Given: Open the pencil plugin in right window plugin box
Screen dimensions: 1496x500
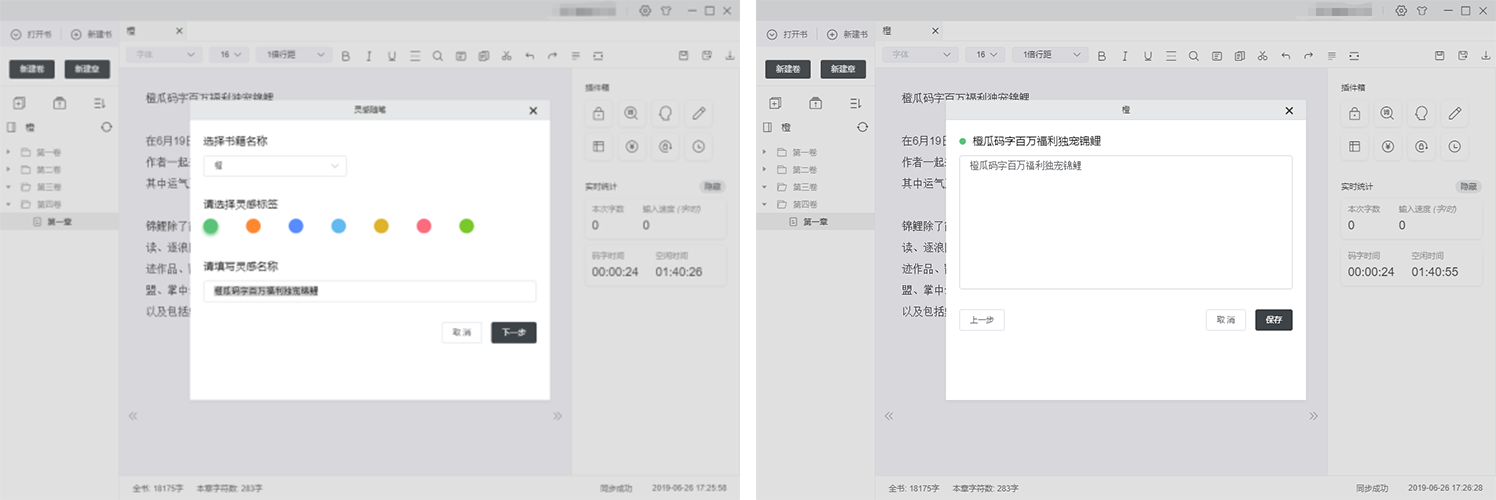Looking at the screenshot, I should point(1455,113).
